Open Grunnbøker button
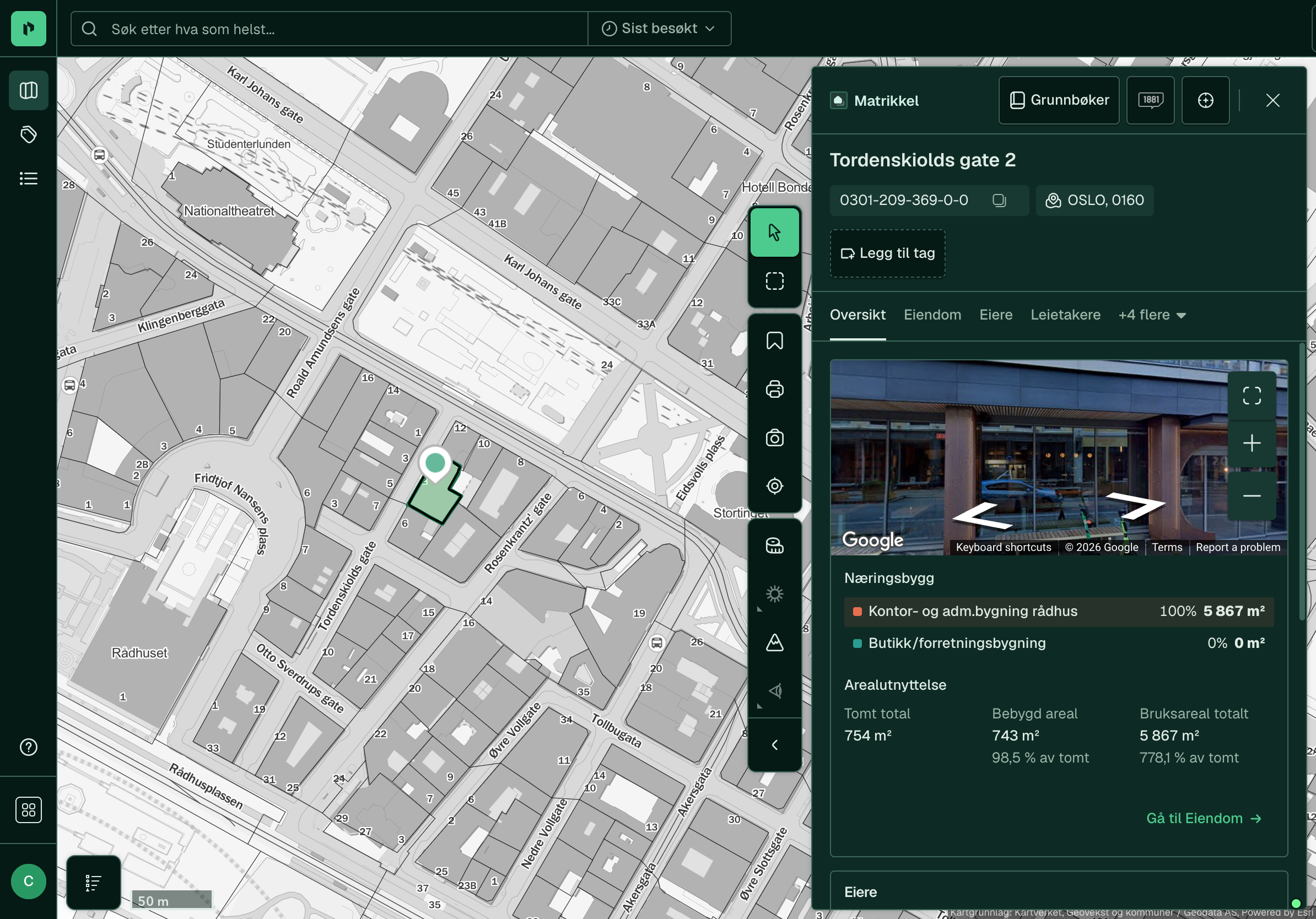Screen dimensions: 1316x919 [1059, 100]
